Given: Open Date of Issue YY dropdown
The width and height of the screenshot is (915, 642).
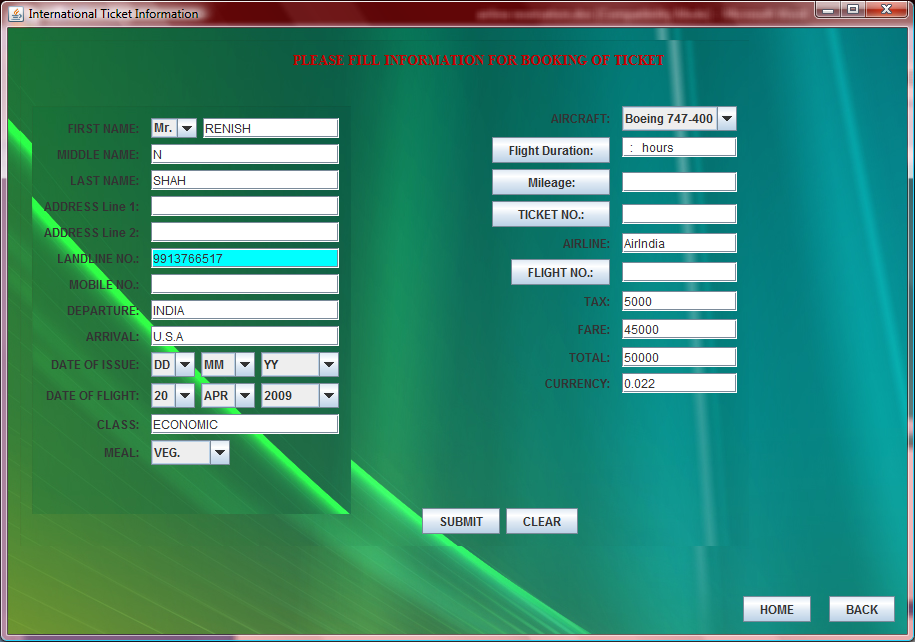Looking at the screenshot, I should click(x=299, y=365).
